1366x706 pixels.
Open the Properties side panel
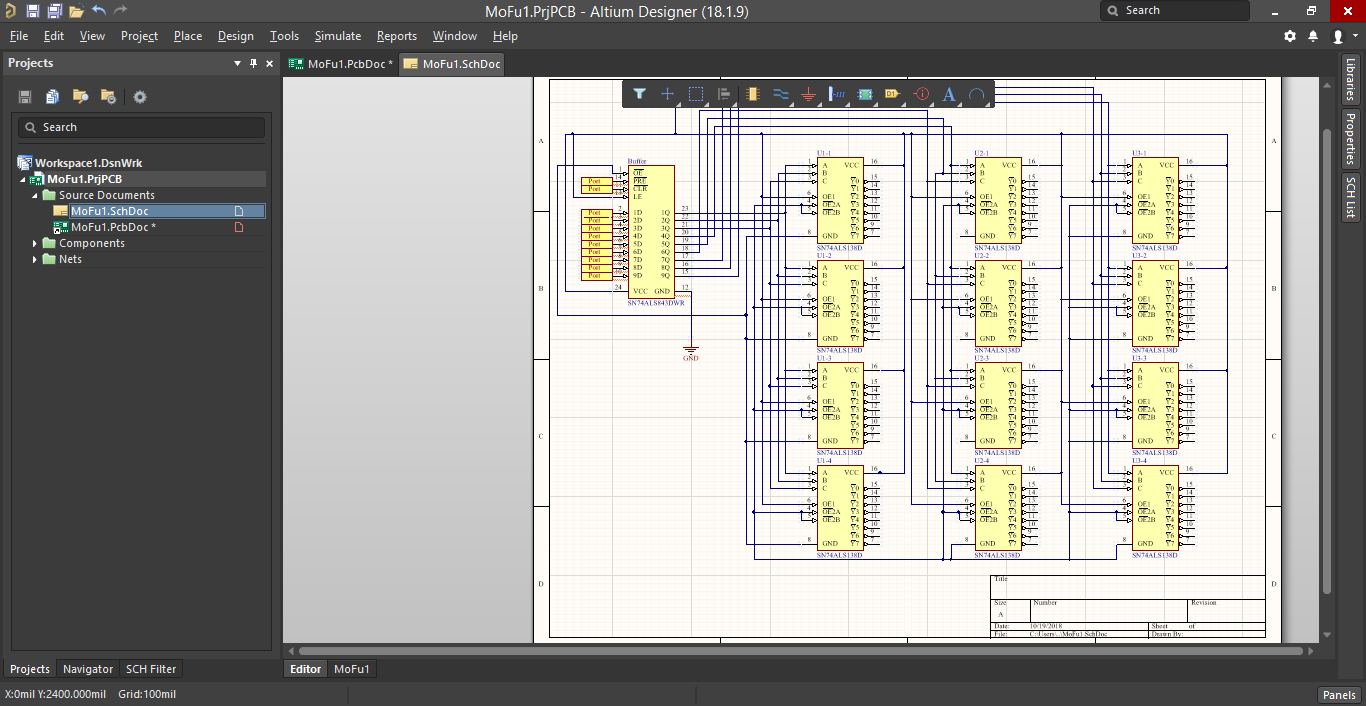pos(1351,138)
